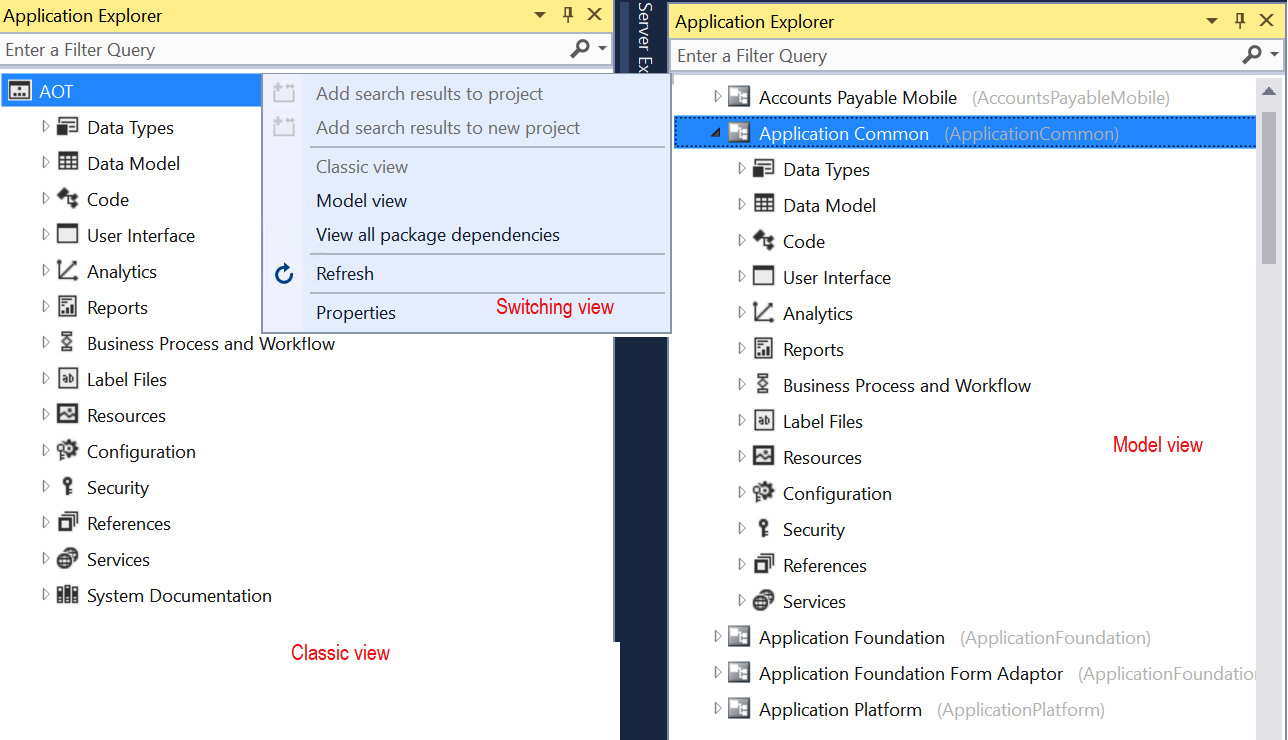Click the Business Process and Workflow icon under Application Common
This screenshot has height=740, width=1288.
click(764, 385)
